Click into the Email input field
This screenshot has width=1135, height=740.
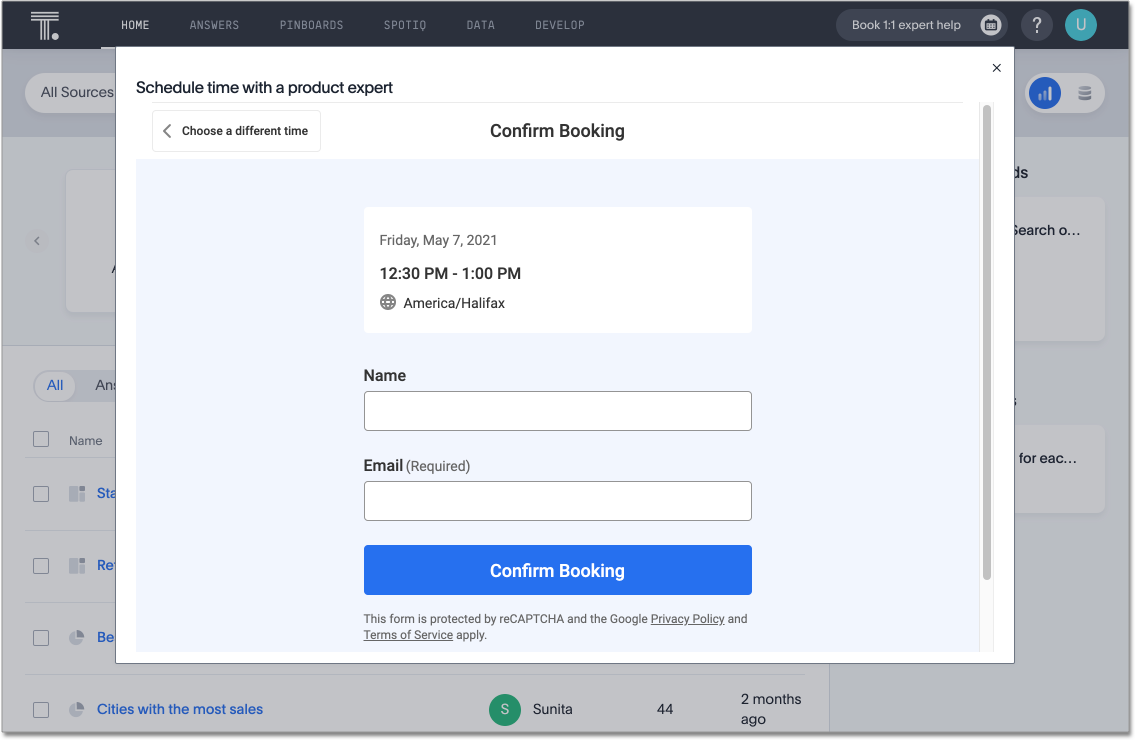(557, 501)
